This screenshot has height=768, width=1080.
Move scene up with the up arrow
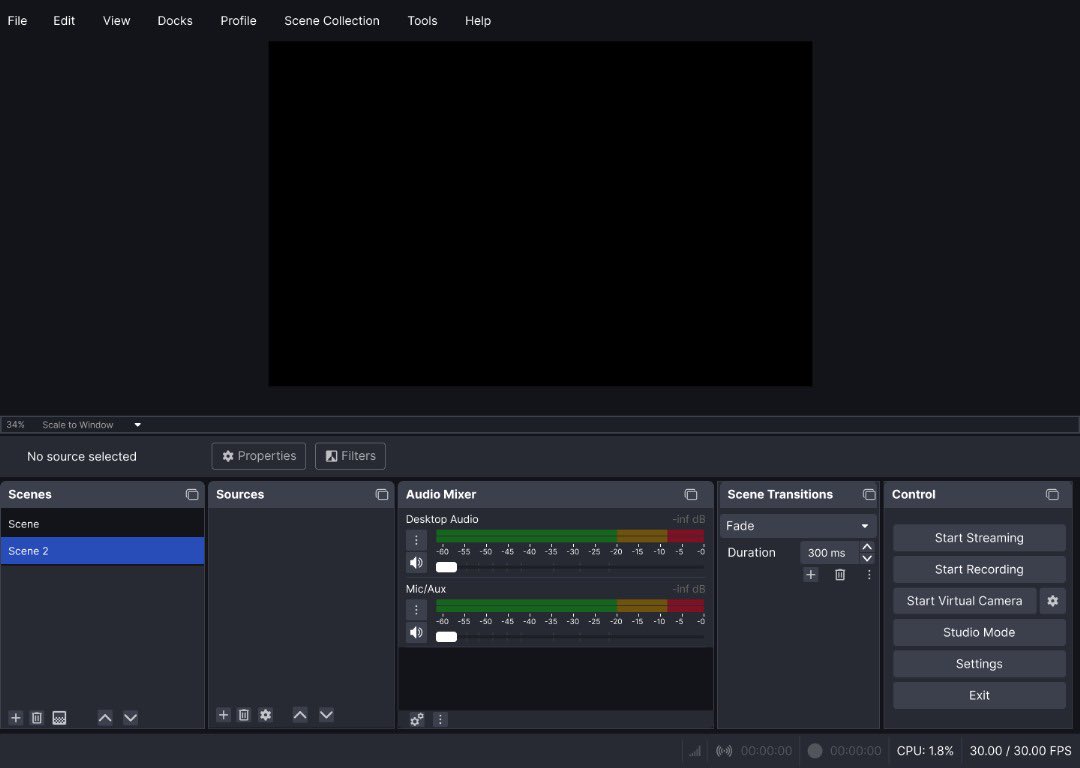click(x=105, y=718)
